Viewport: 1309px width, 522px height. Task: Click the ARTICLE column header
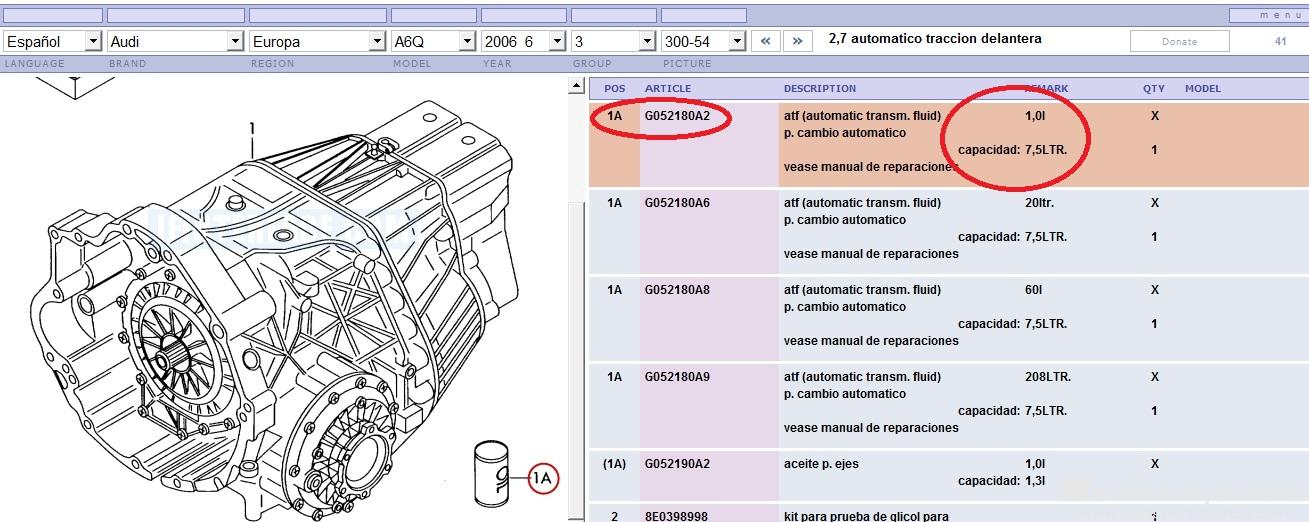(667, 88)
